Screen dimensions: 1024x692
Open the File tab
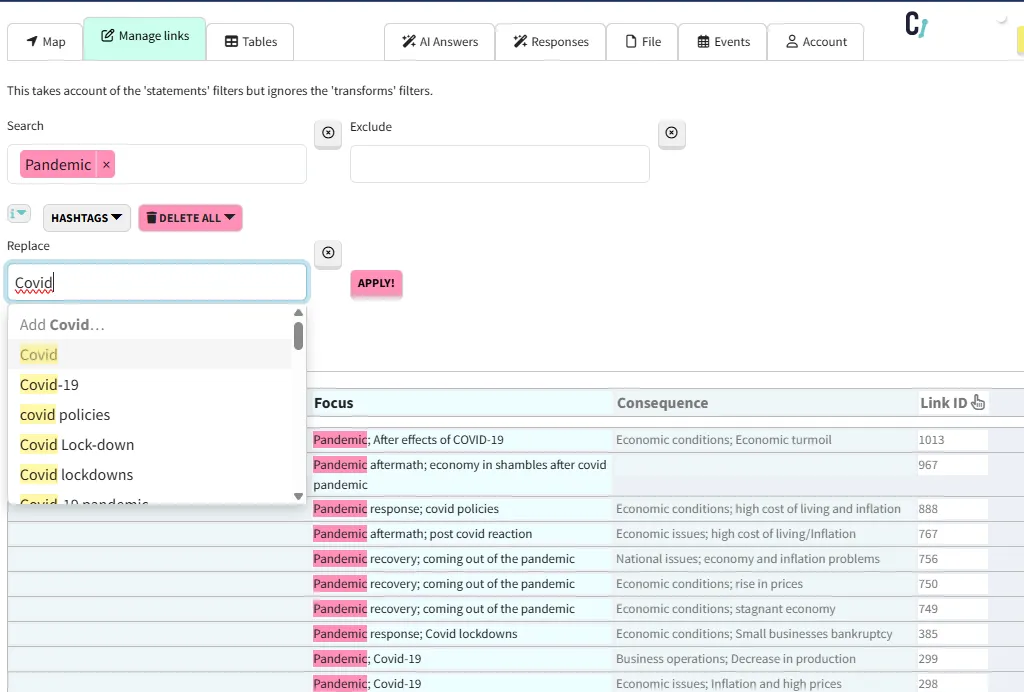coord(643,42)
